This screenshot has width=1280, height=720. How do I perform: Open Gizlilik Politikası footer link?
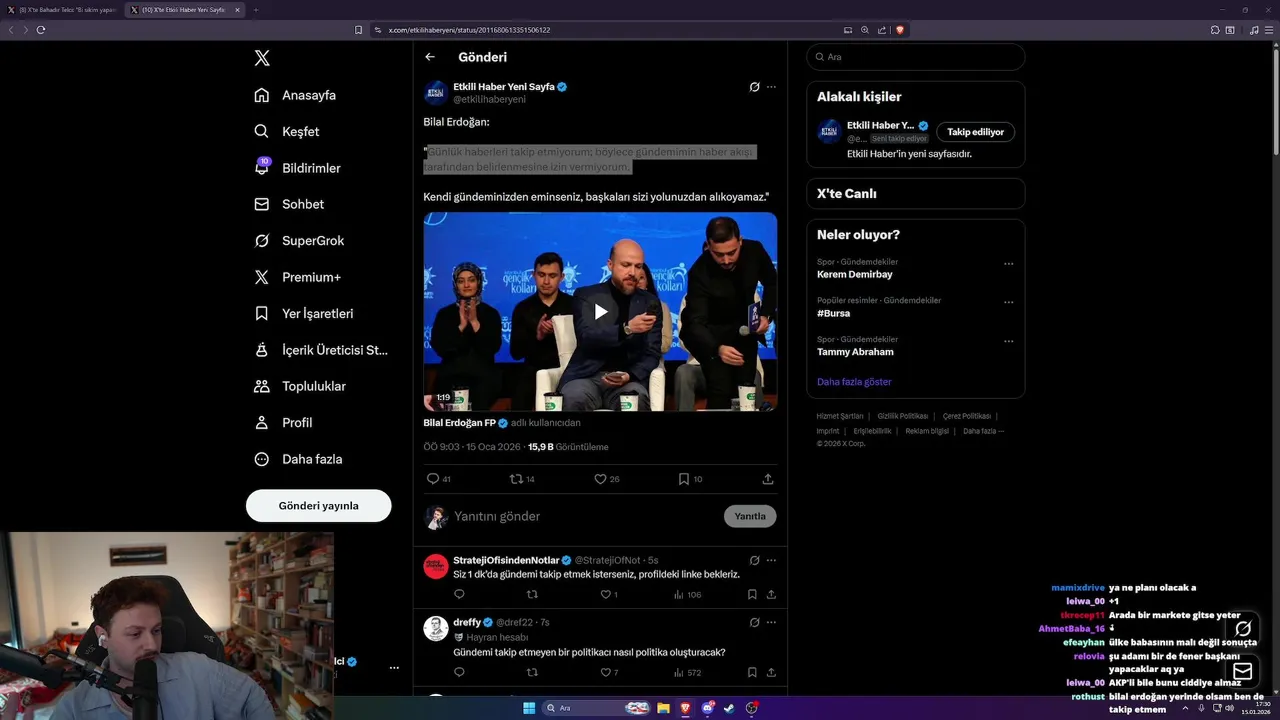coord(903,416)
